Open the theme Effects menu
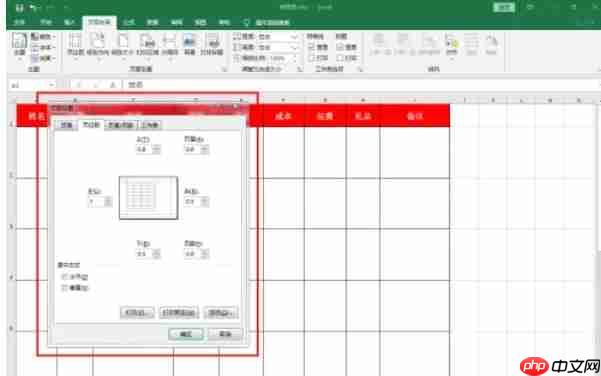The image size is (601, 376). [43, 58]
